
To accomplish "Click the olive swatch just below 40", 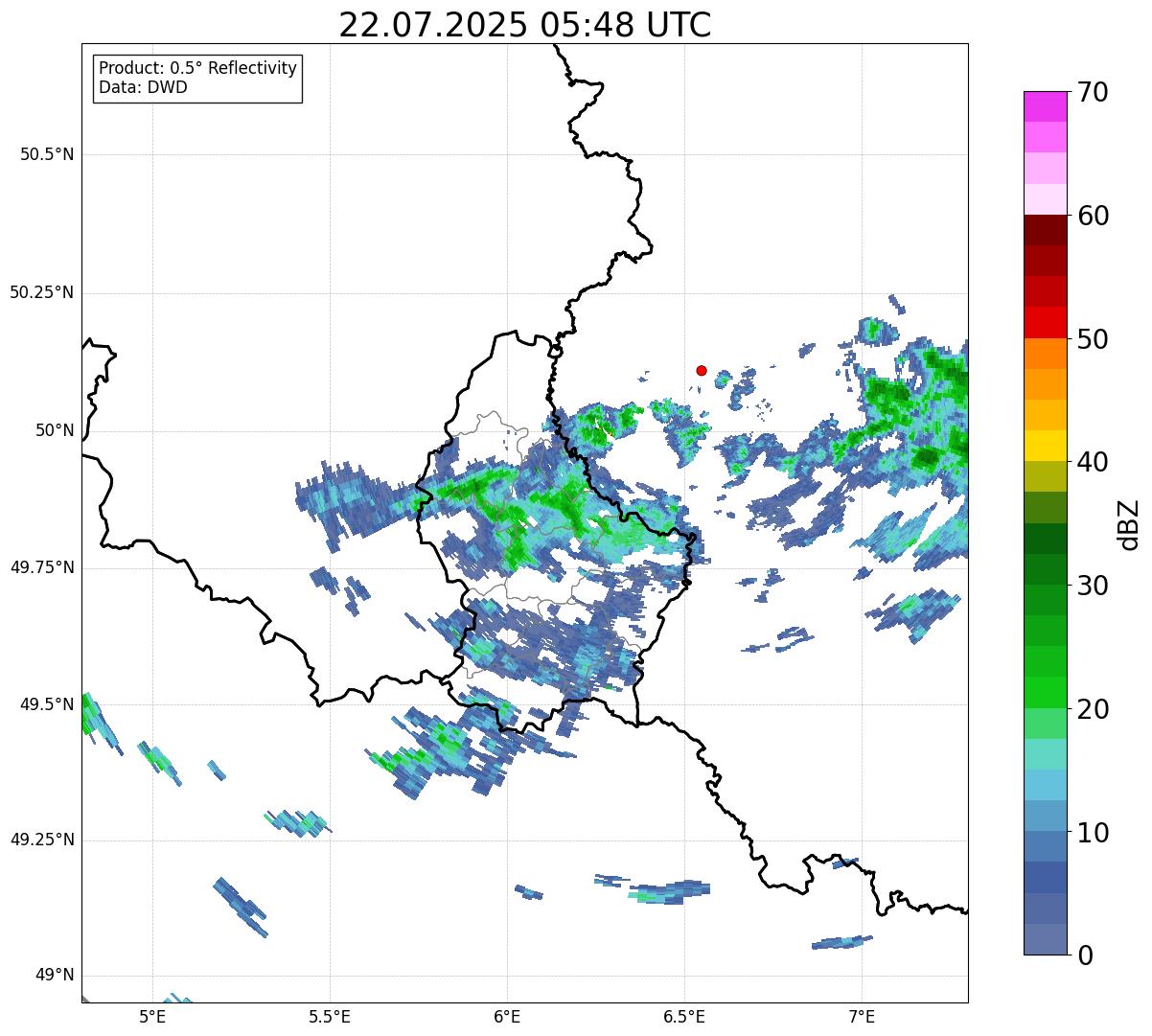I will (1045, 476).
